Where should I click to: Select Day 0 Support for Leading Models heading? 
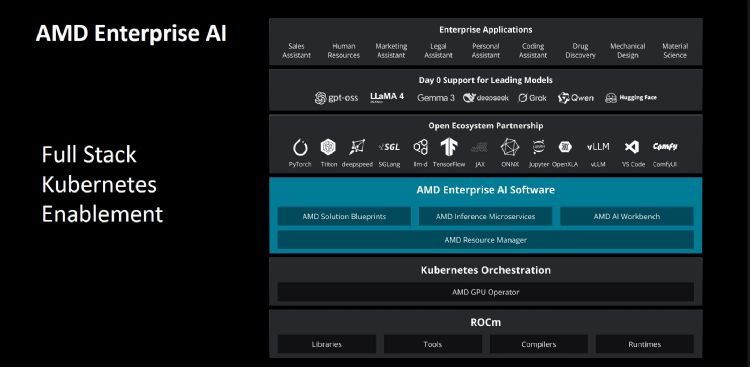pos(485,80)
